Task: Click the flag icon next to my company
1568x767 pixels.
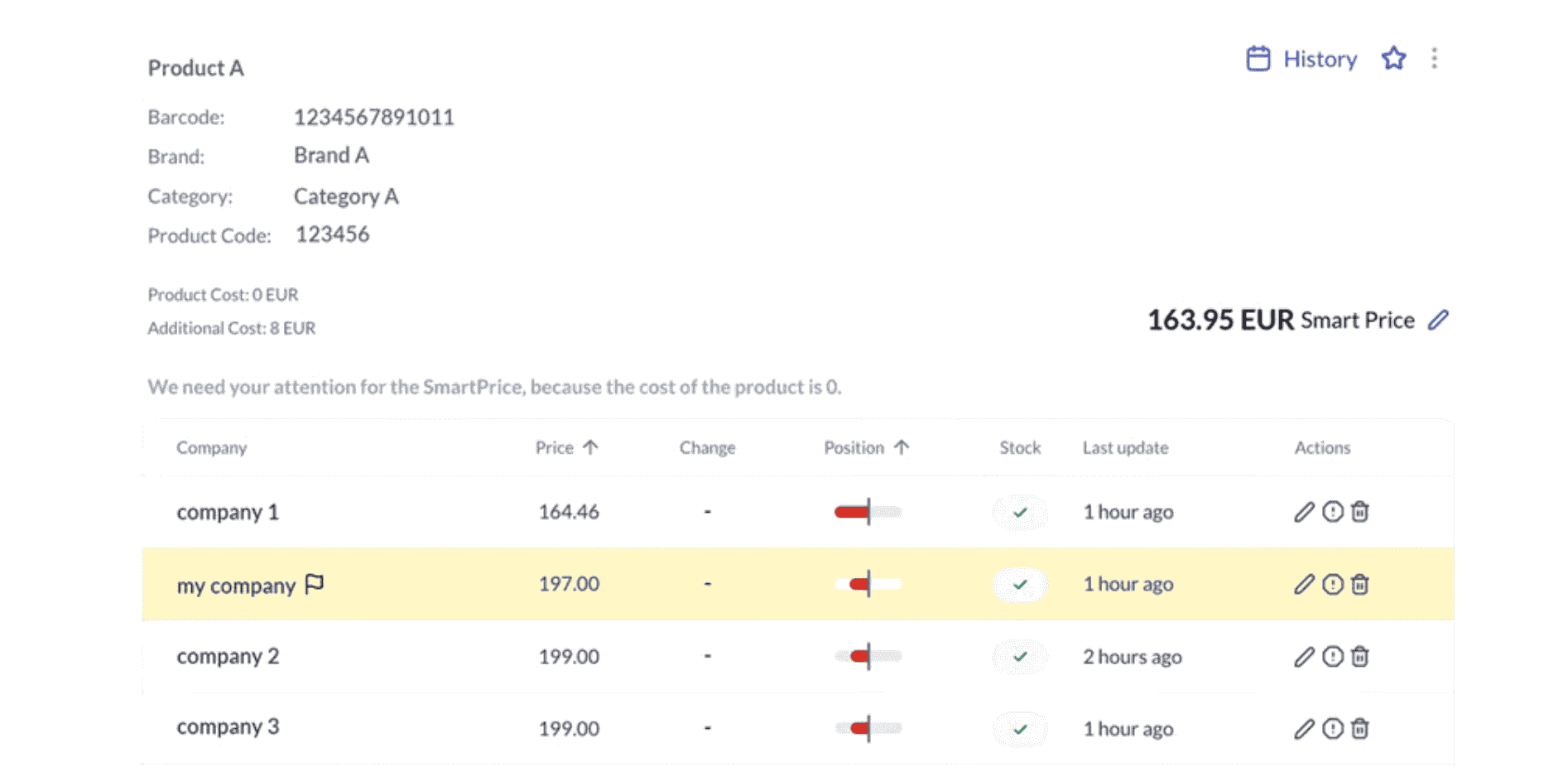Action: (313, 584)
